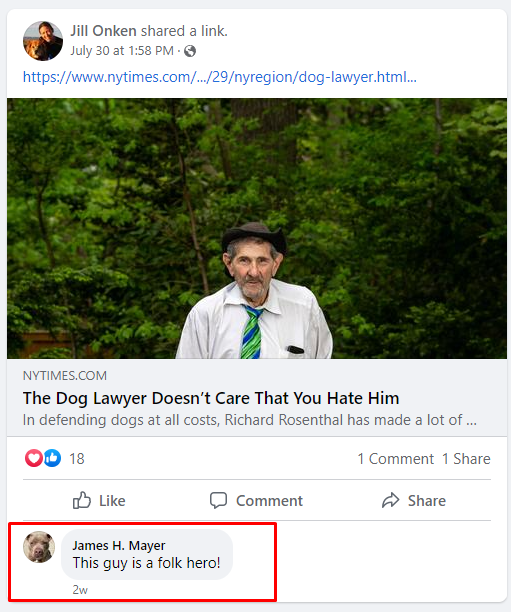Open the Dog Lawyer article headline
The image size is (511, 612).
point(211,398)
